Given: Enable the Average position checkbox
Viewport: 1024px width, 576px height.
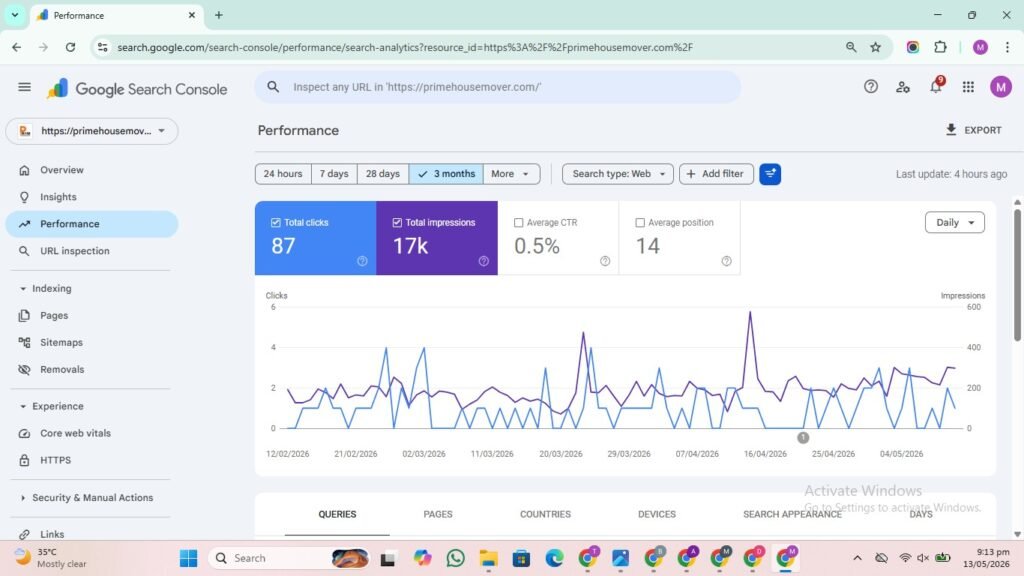Looking at the screenshot, I should (x=640, y=223).
